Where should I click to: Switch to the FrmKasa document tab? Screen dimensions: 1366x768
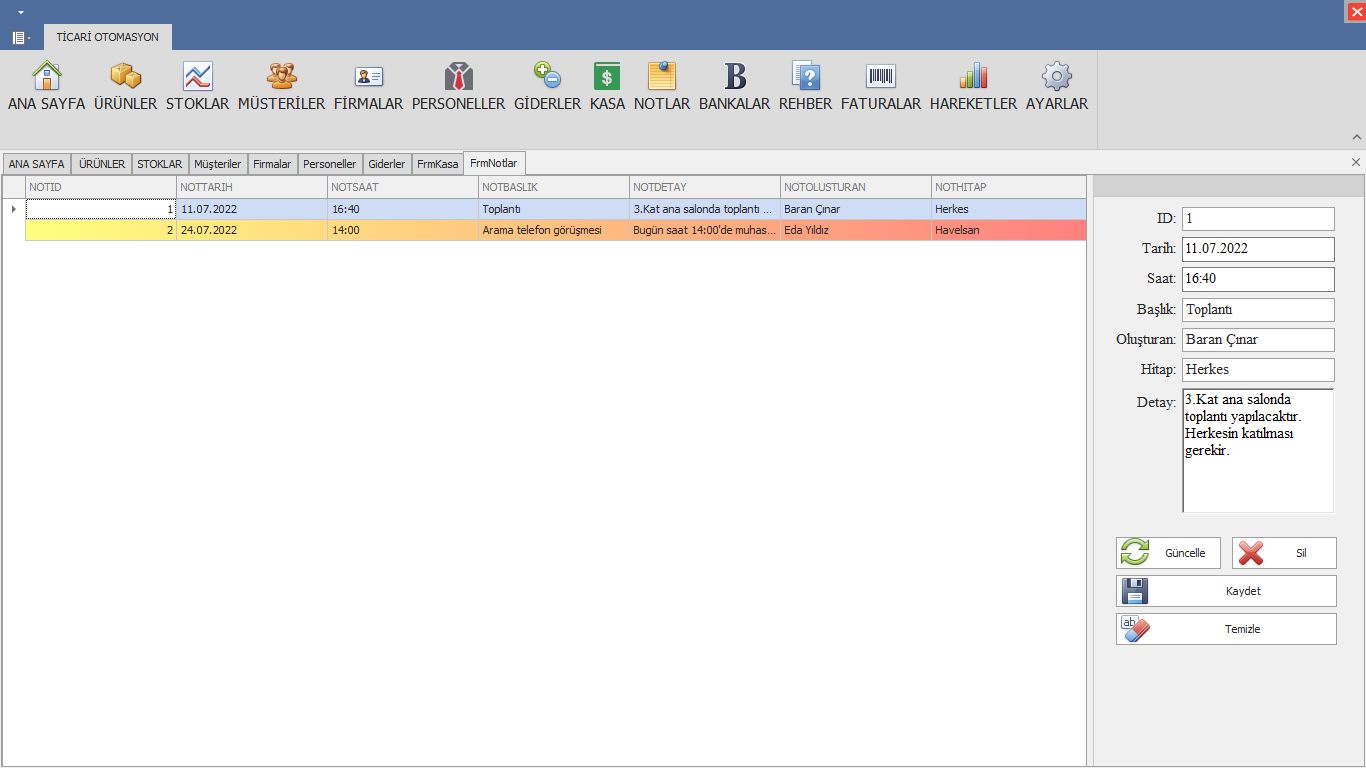coord(438,164)
